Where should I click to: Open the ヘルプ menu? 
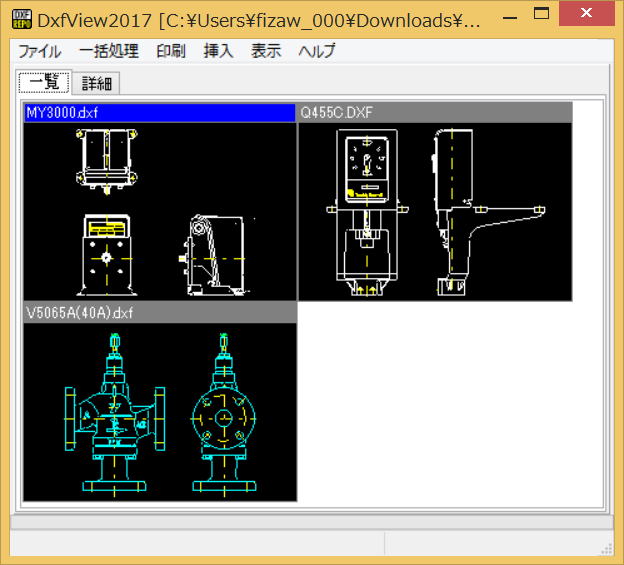point(317,51)
